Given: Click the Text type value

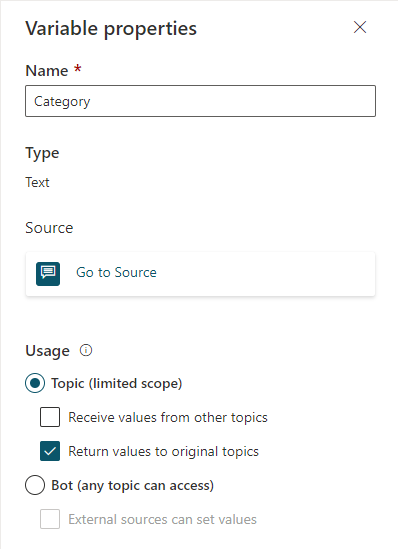Looking at the screenshot, I should [37, 182].
